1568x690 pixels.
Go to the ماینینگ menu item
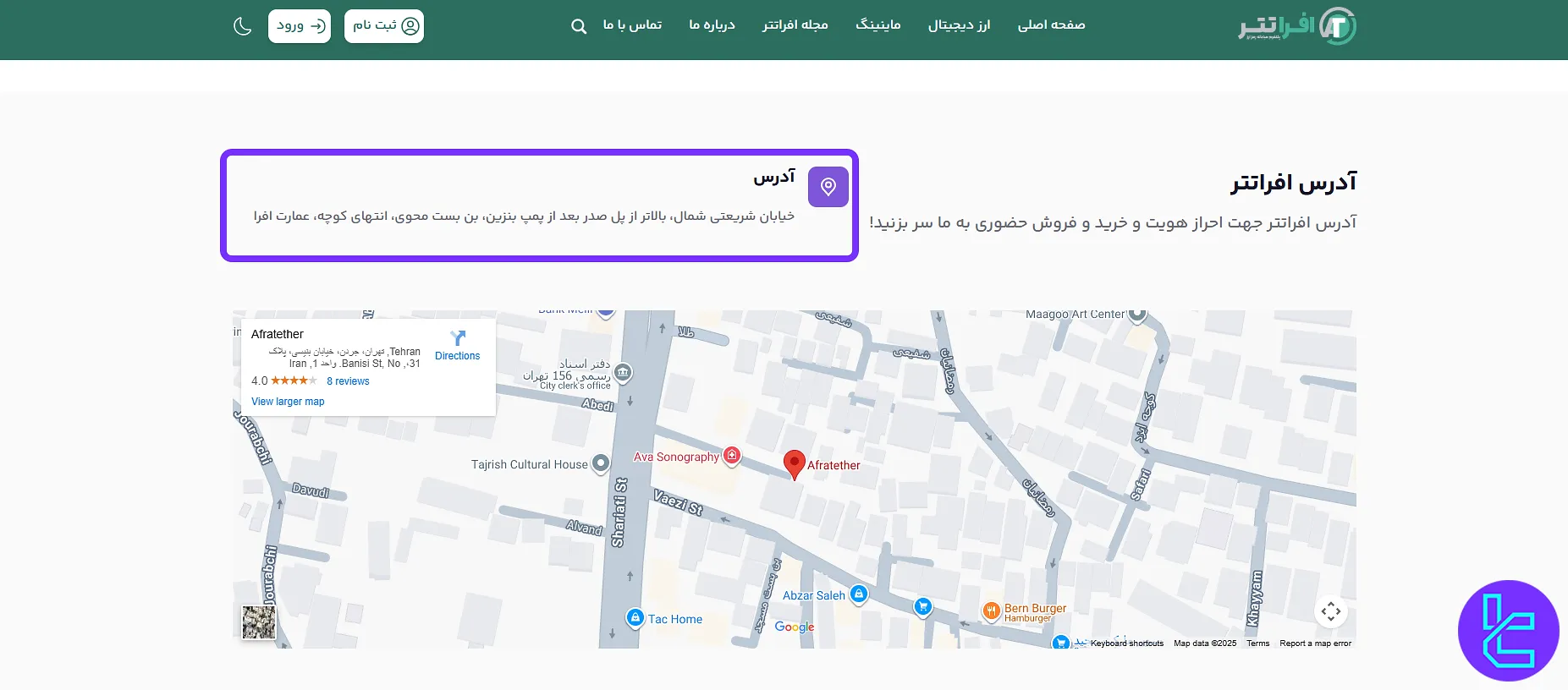pyautogui.click(x=878, y=25)
